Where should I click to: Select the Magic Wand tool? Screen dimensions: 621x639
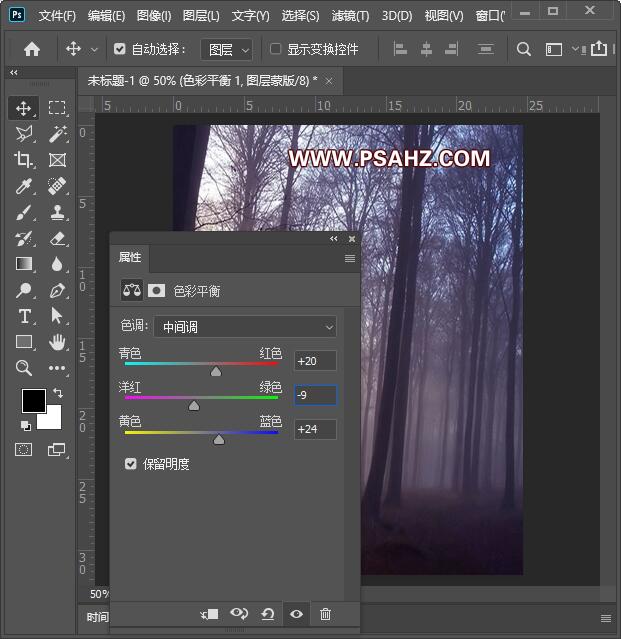(57, 134)
